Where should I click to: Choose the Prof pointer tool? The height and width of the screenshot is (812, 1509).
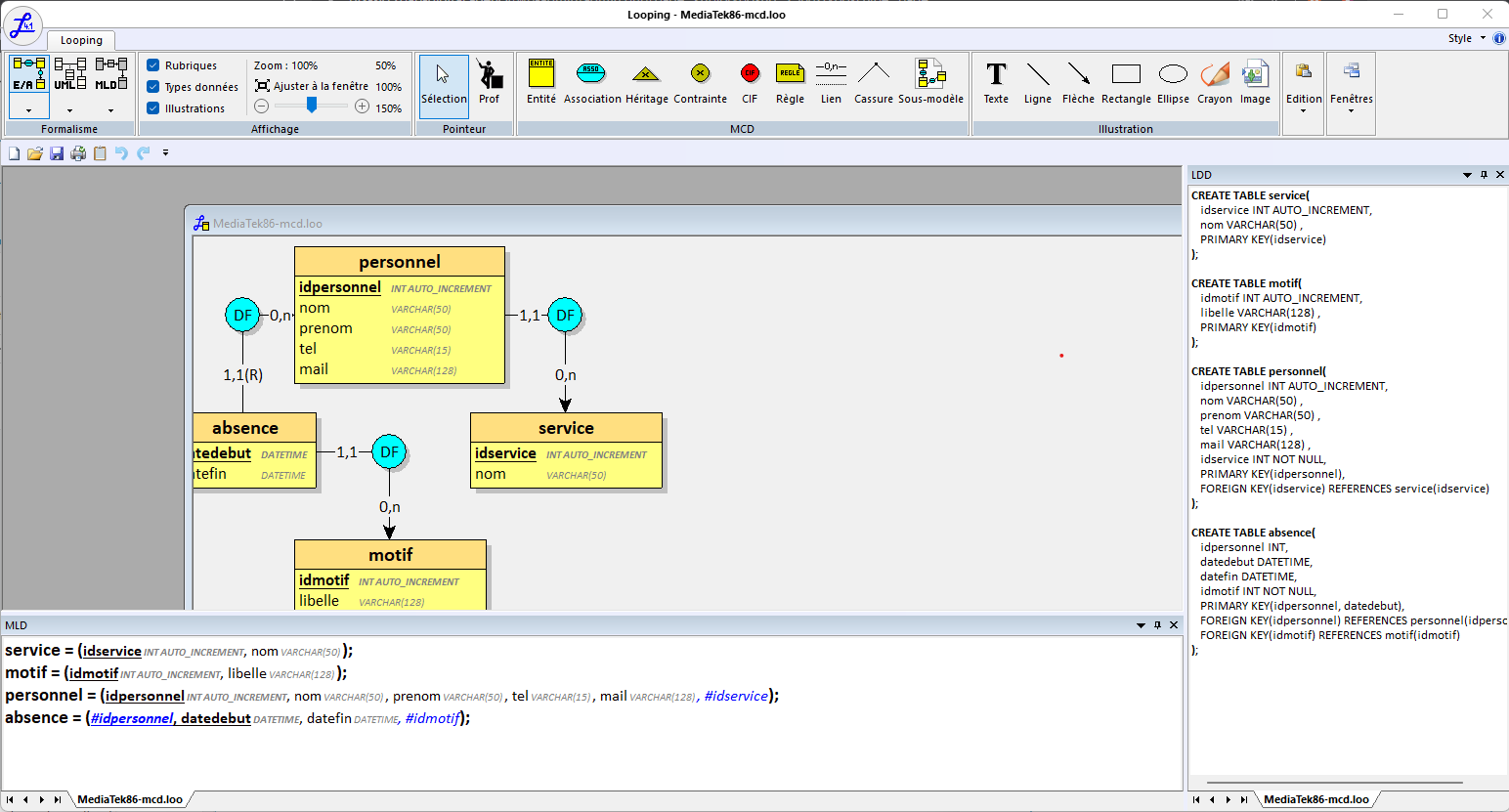[x=490, y=82]
